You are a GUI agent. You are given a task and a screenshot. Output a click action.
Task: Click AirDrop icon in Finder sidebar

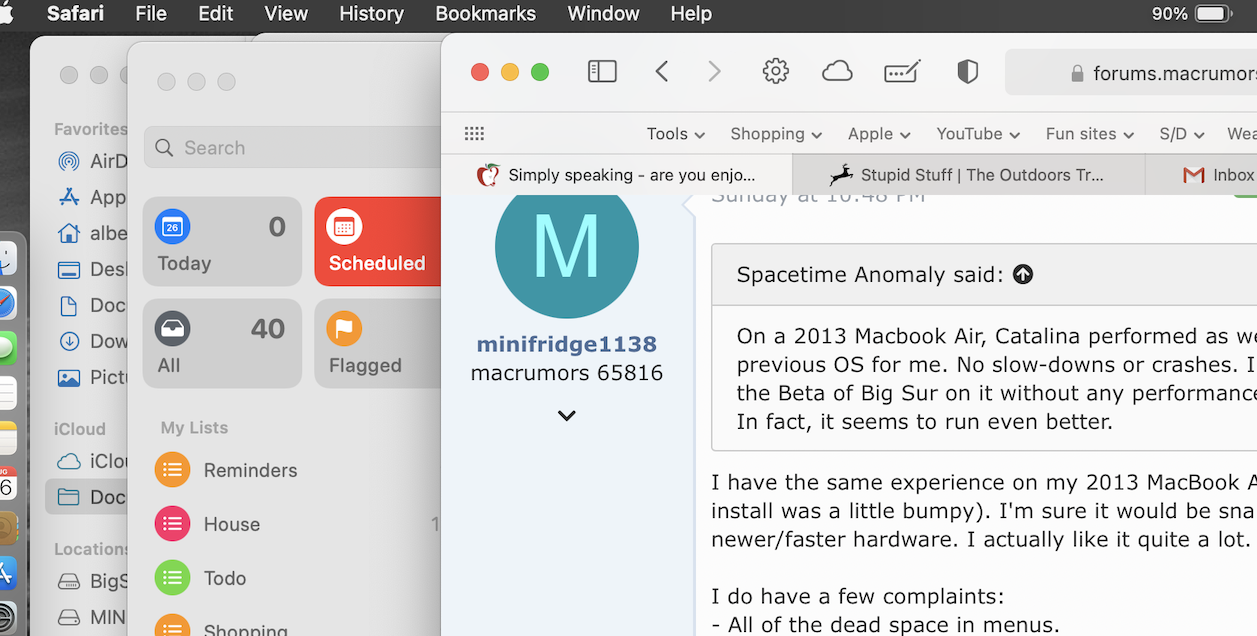[x=69, y=161]
